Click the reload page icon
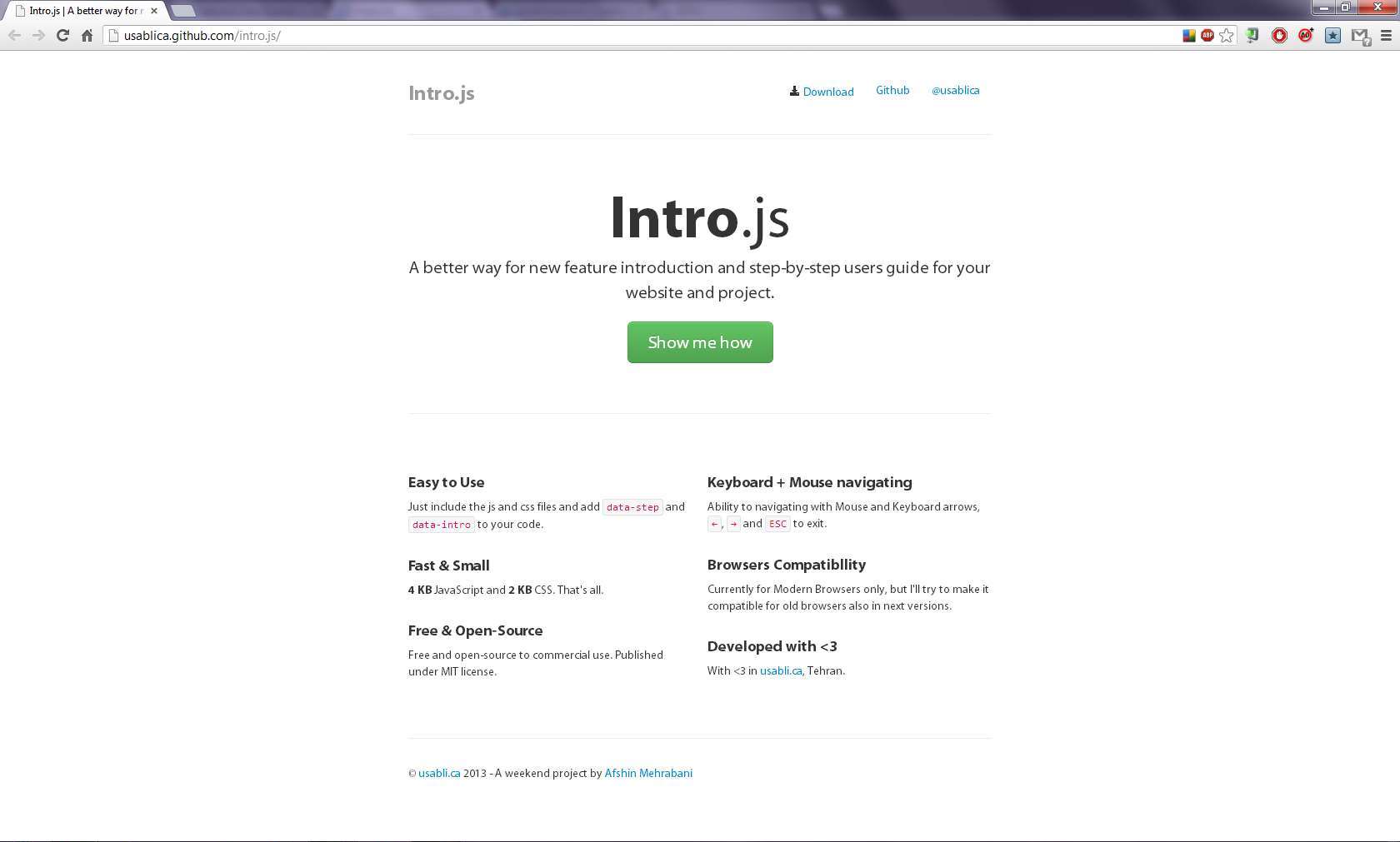 point(62,36)
